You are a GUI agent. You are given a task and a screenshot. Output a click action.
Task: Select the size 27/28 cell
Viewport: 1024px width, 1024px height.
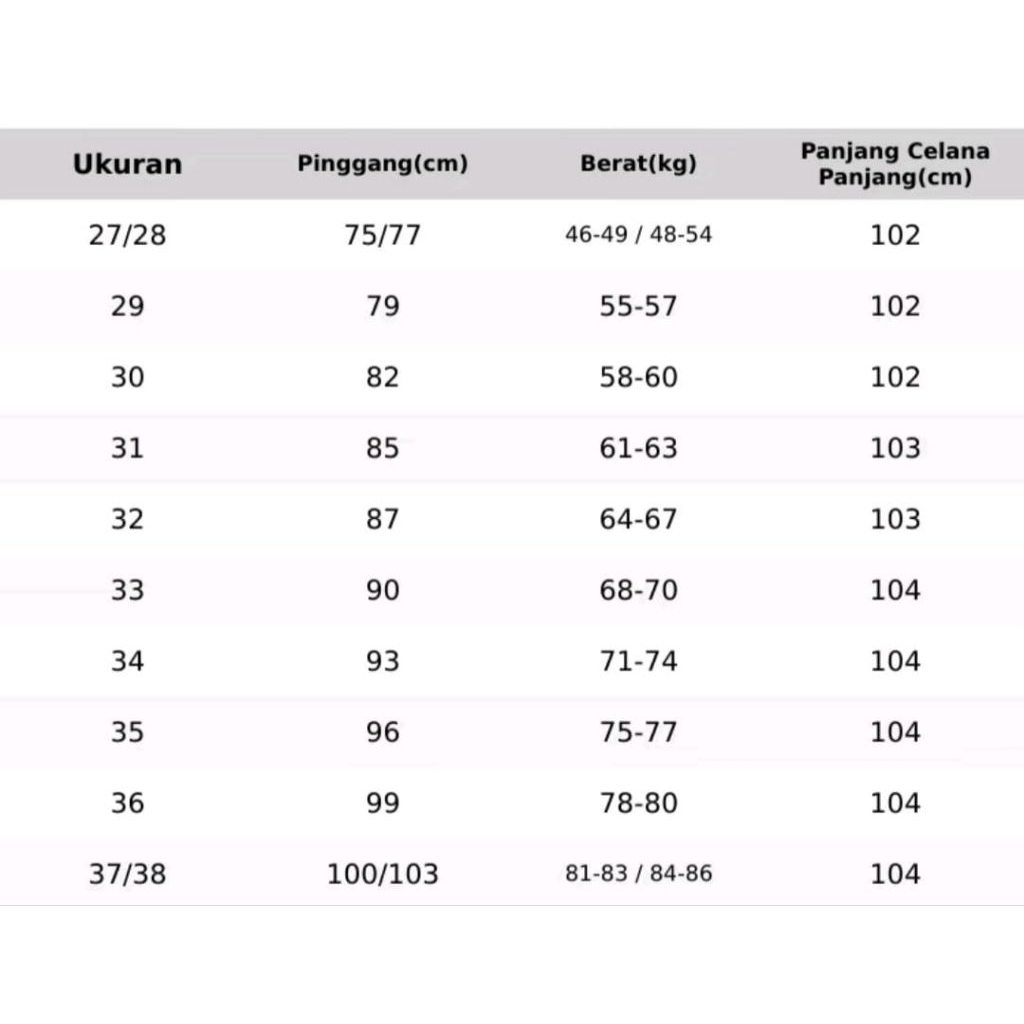[127, 235]
